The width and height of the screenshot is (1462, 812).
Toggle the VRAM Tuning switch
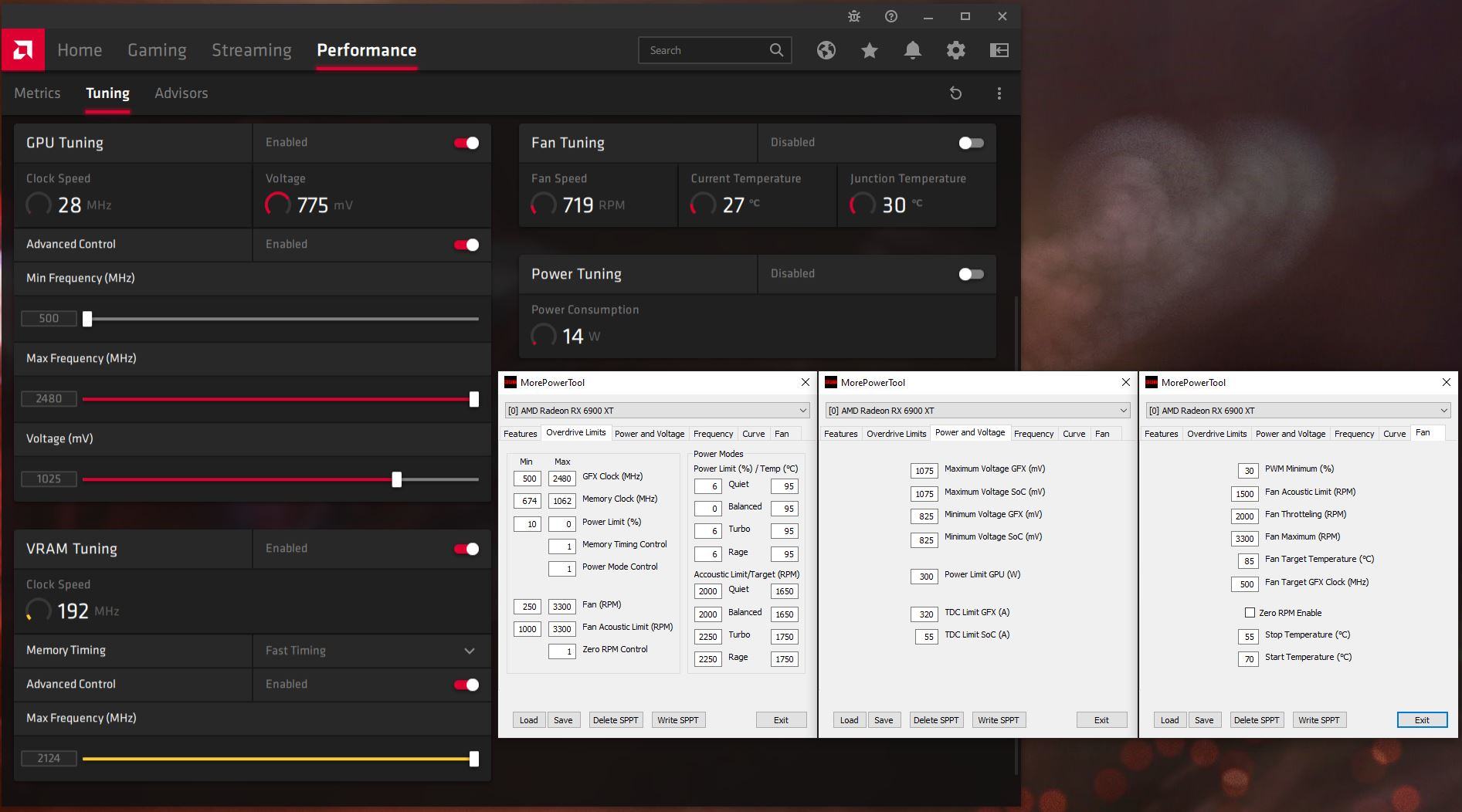point(466,549)
